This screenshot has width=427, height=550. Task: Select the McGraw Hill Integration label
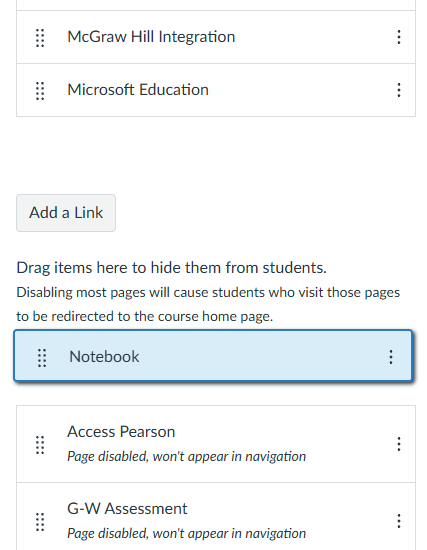pyautogui.click(x=151, y=37)
